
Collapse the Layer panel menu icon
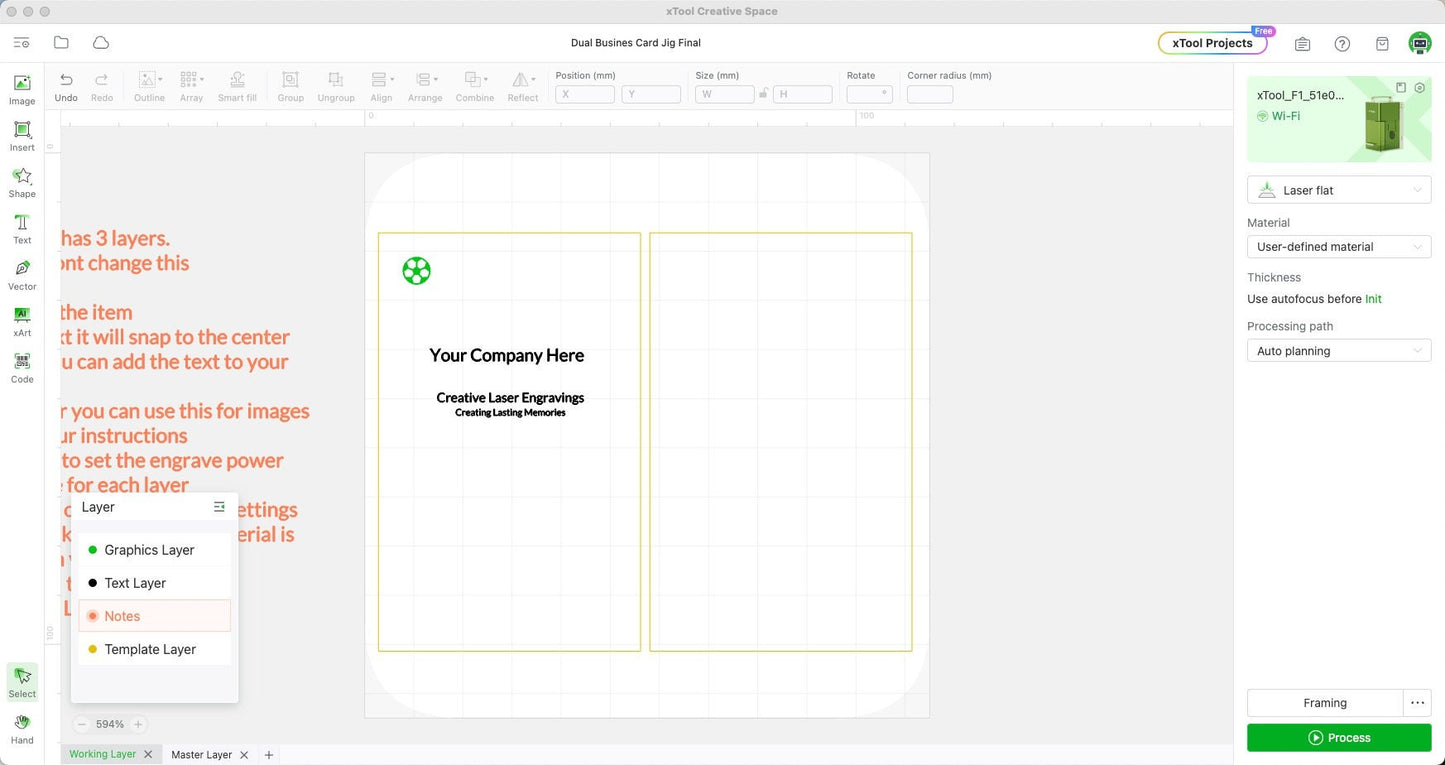coord(219,507)
